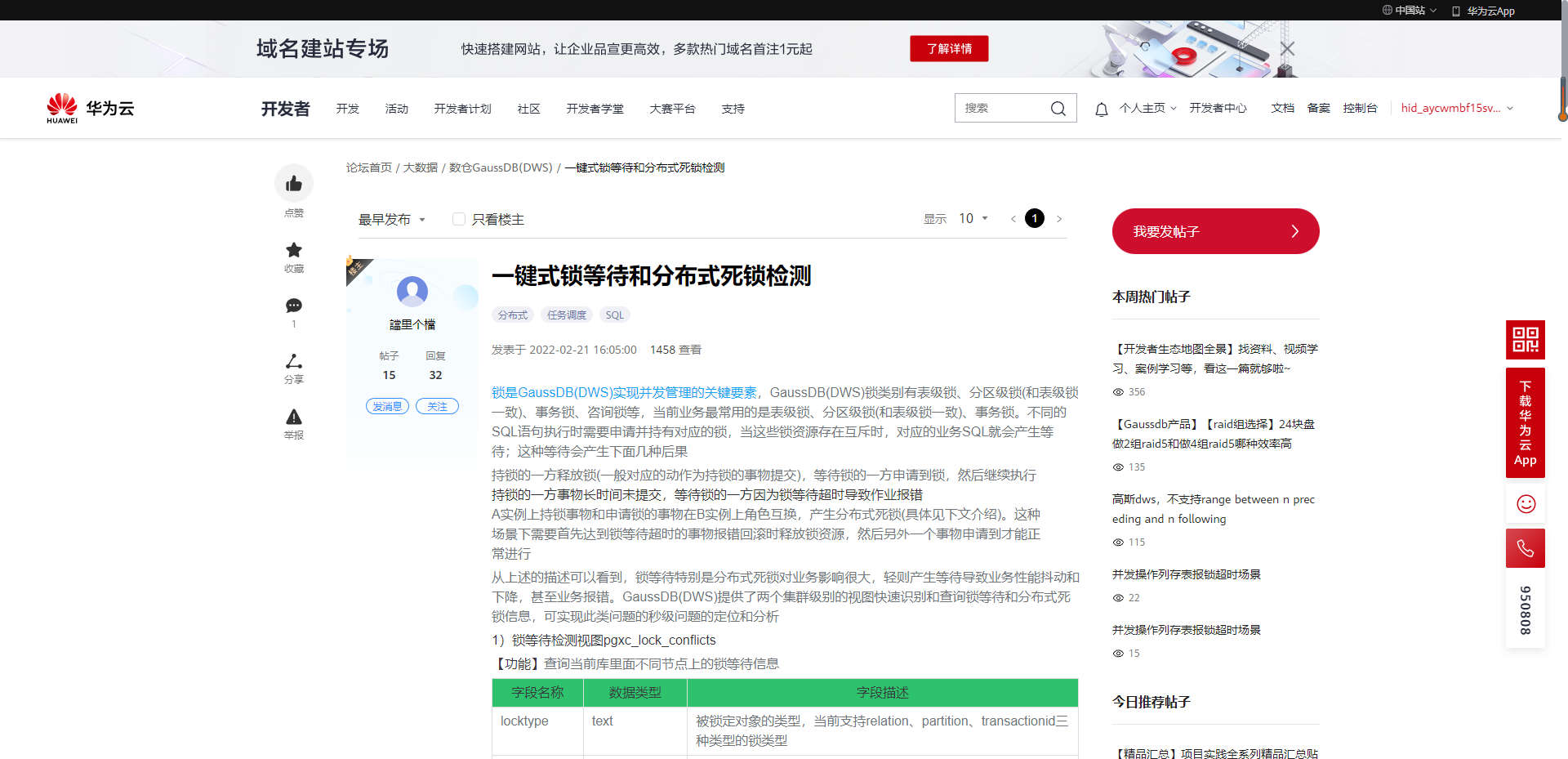Enable the 只看楼主 checkbox
Viewport: 1568px width, 759px height.
coord(458,219)
